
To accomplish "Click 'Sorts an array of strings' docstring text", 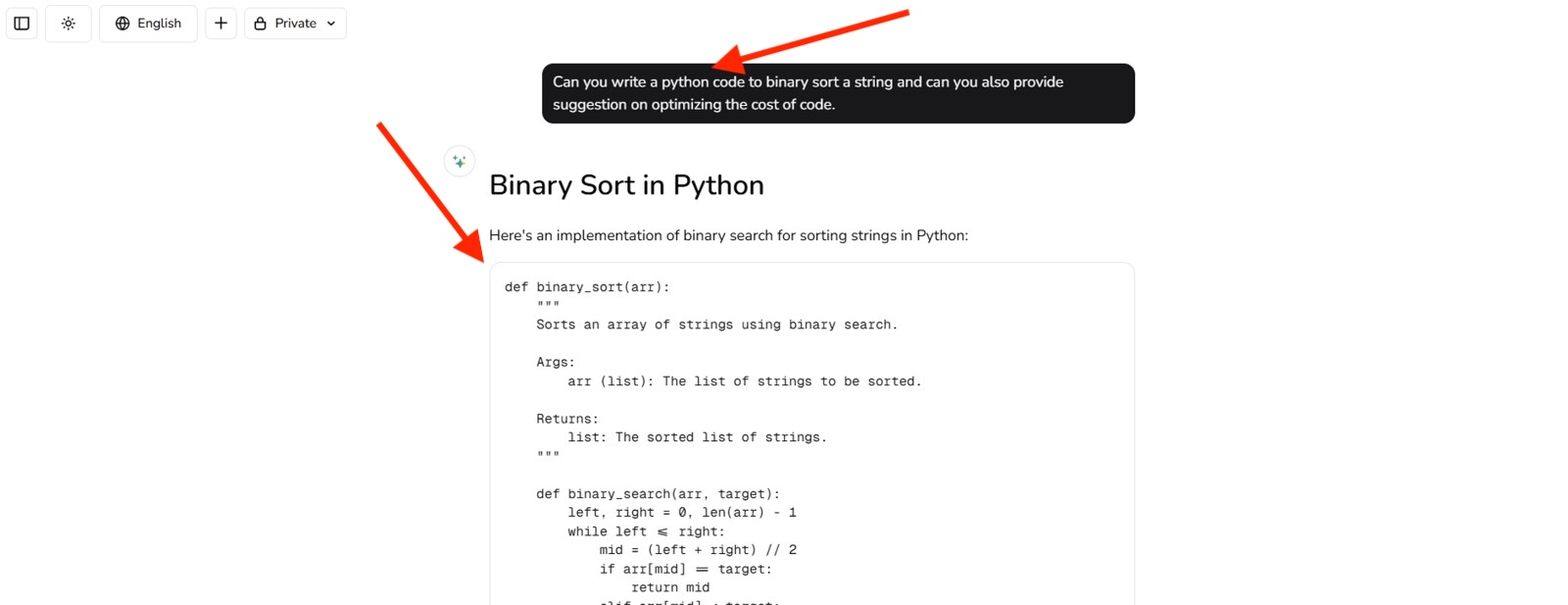I will pos(716,325).
